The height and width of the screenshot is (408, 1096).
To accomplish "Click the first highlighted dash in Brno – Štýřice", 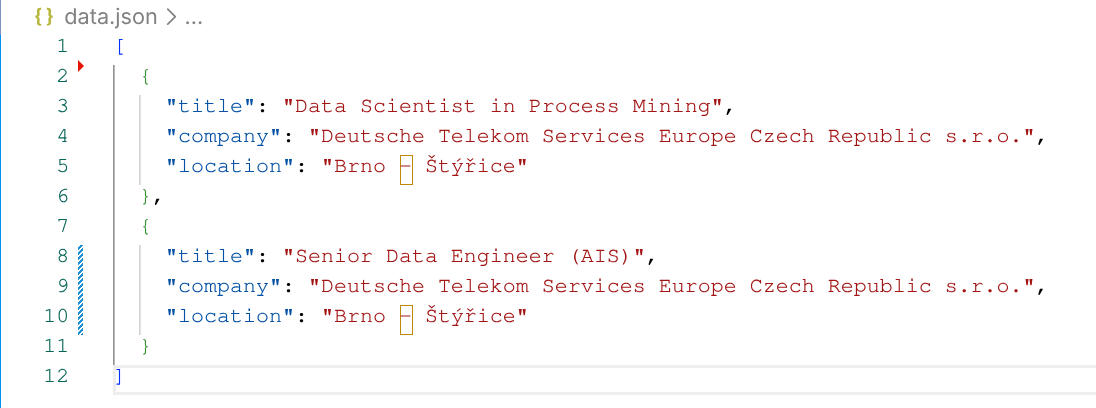I will [x=406, y=166].
